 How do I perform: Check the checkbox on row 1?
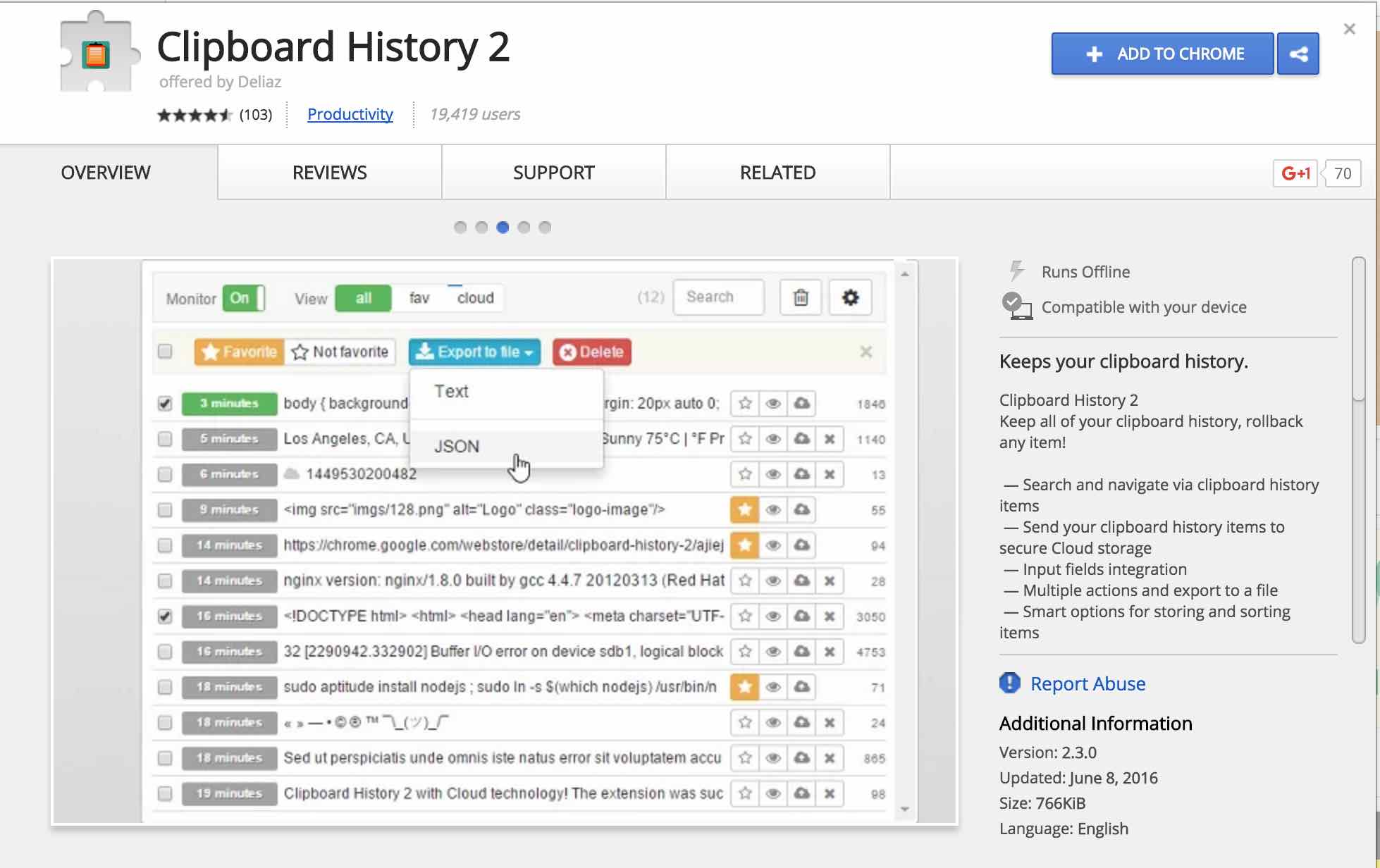pos(164,402)
